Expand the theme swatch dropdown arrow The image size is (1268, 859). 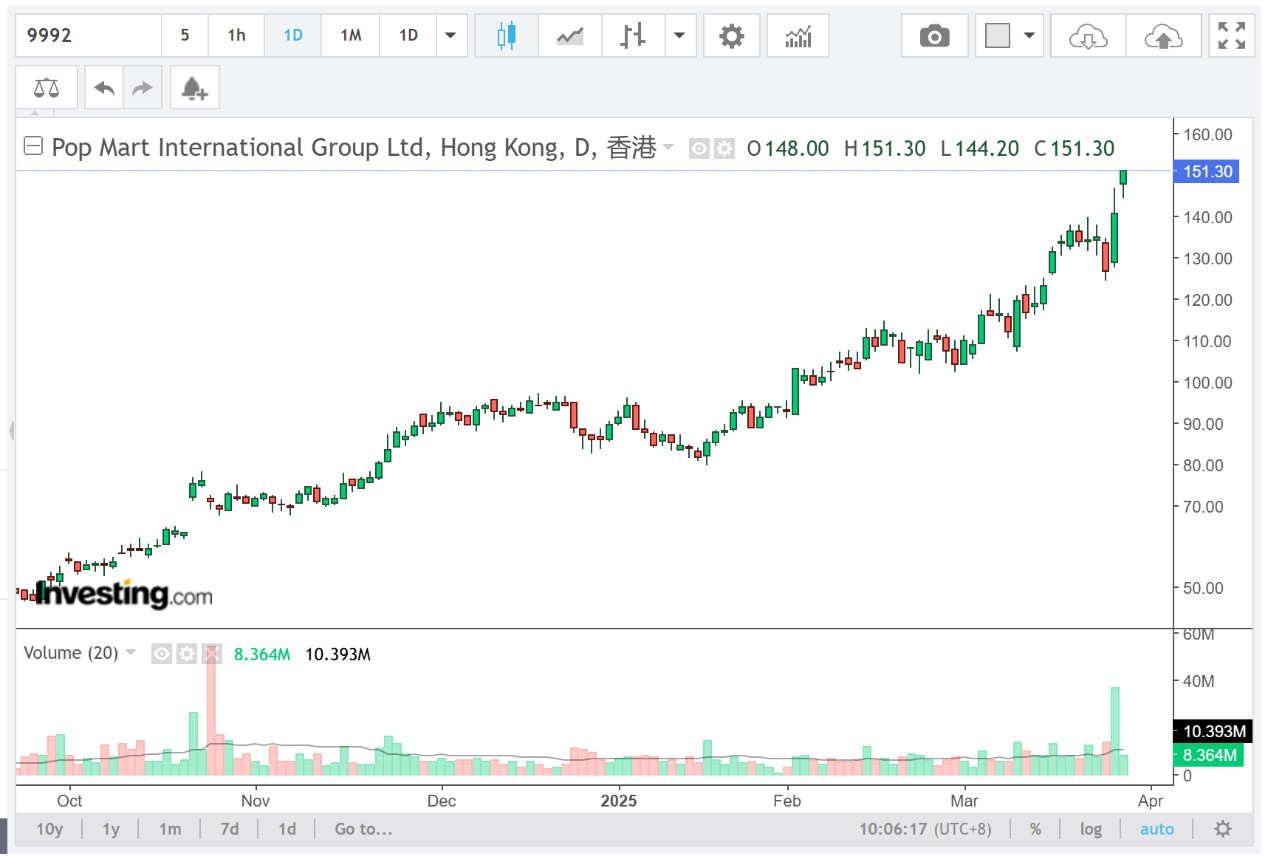[1029, 36]
